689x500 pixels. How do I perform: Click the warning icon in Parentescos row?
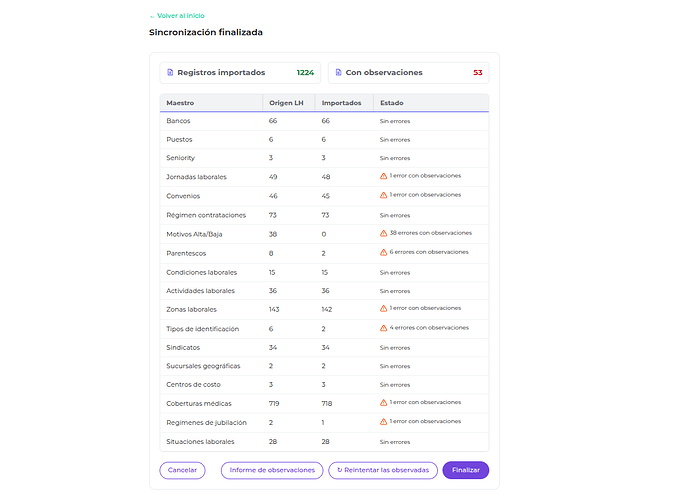(x=384, y=252)
